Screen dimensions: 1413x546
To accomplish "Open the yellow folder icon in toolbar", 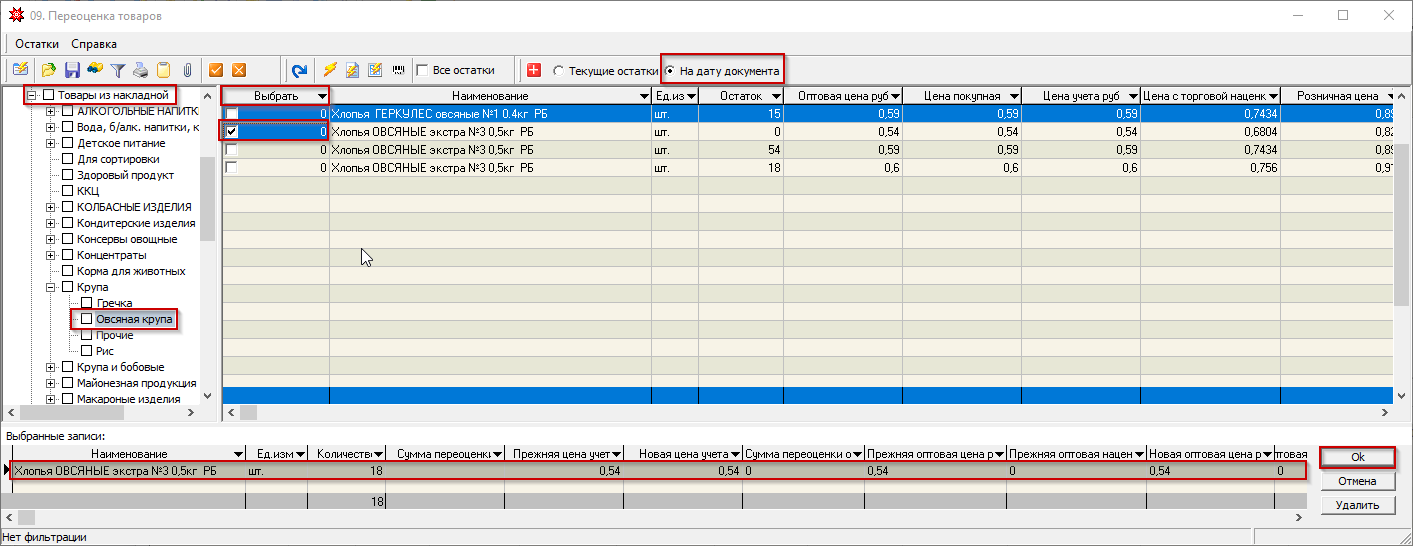I will (x=48, y=70).
